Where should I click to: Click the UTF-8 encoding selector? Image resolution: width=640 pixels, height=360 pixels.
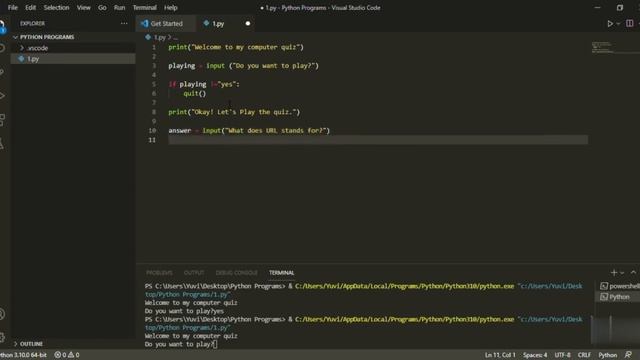[x=562, y=355]
